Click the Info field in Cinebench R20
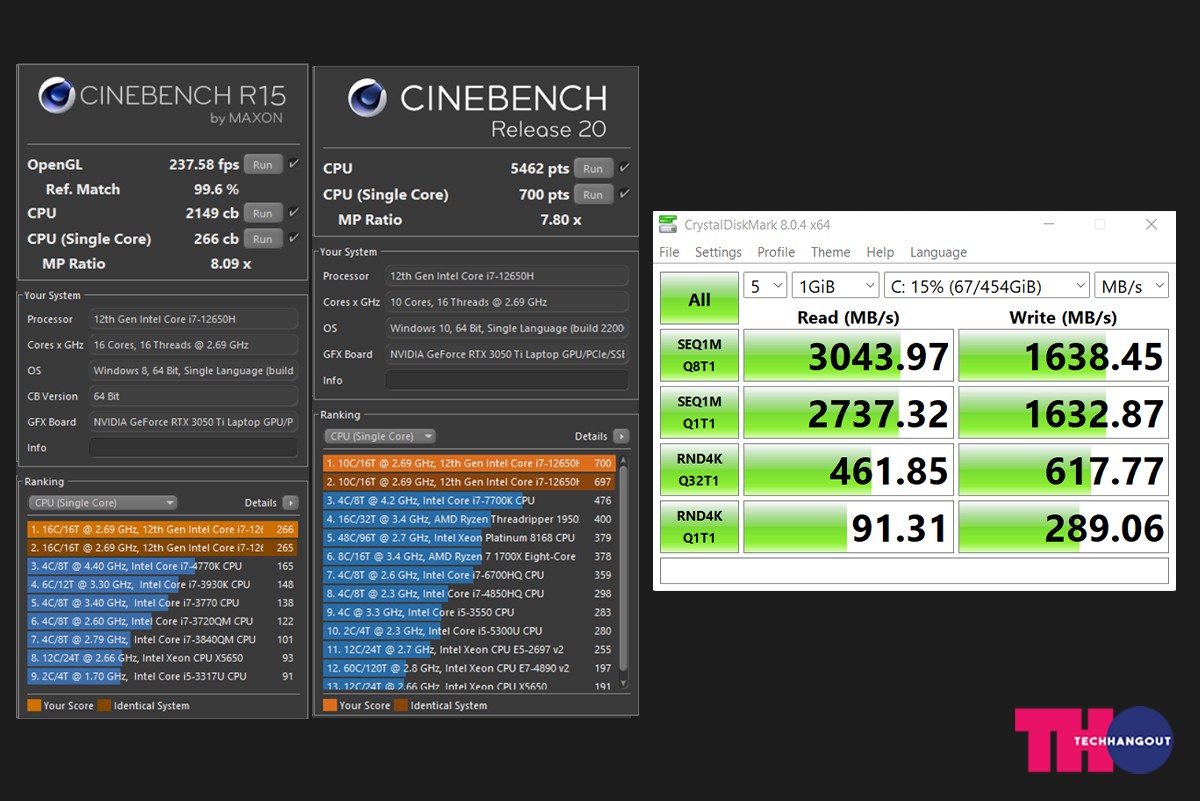This screenshot has width=1200, height=801. click(x=507, y=380)
